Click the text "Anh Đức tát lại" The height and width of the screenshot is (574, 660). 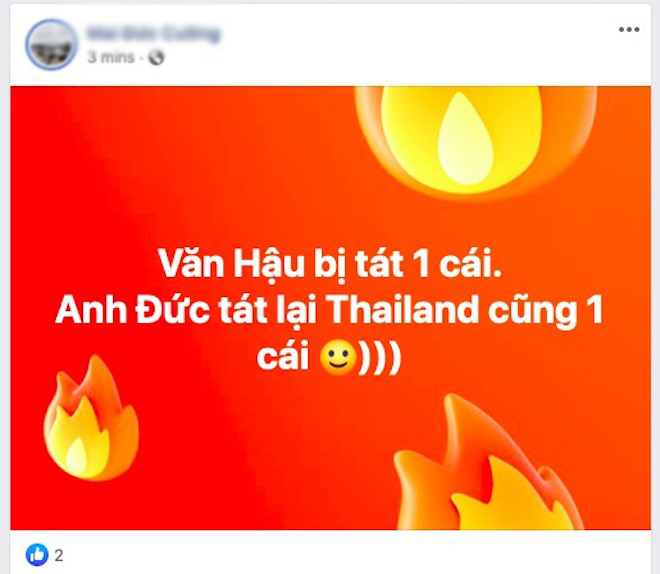click(186, 310)
